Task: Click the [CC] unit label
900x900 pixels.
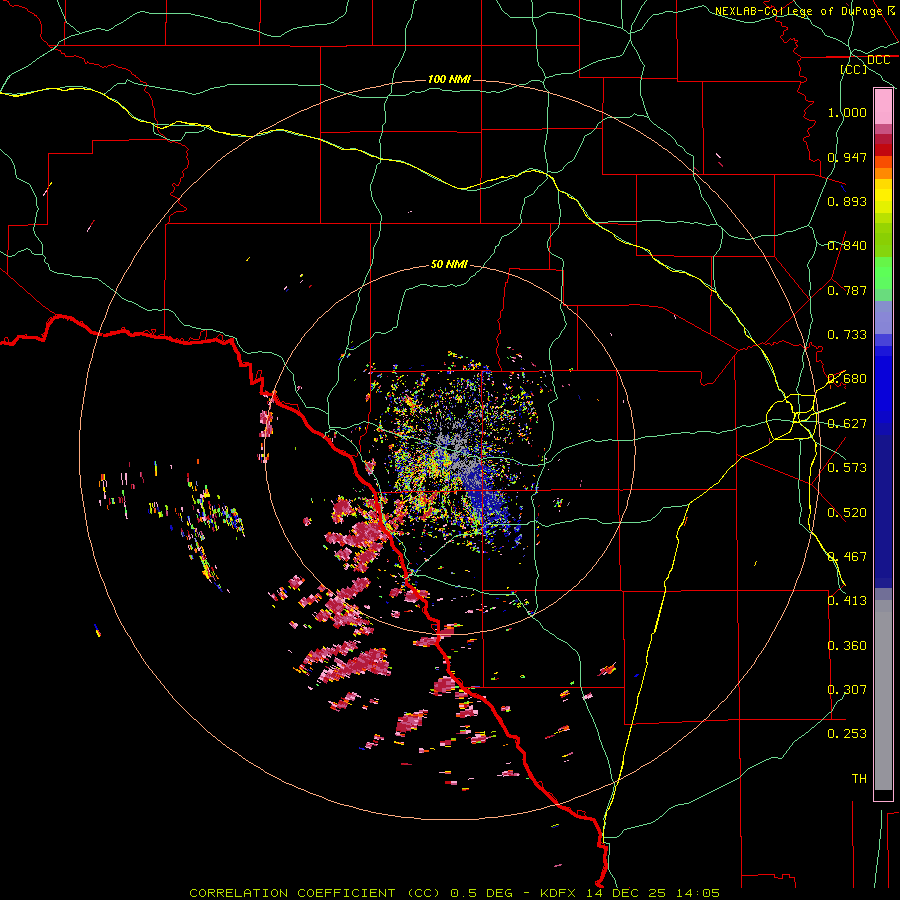Action: pyautogui.click(x=854, y=69)
